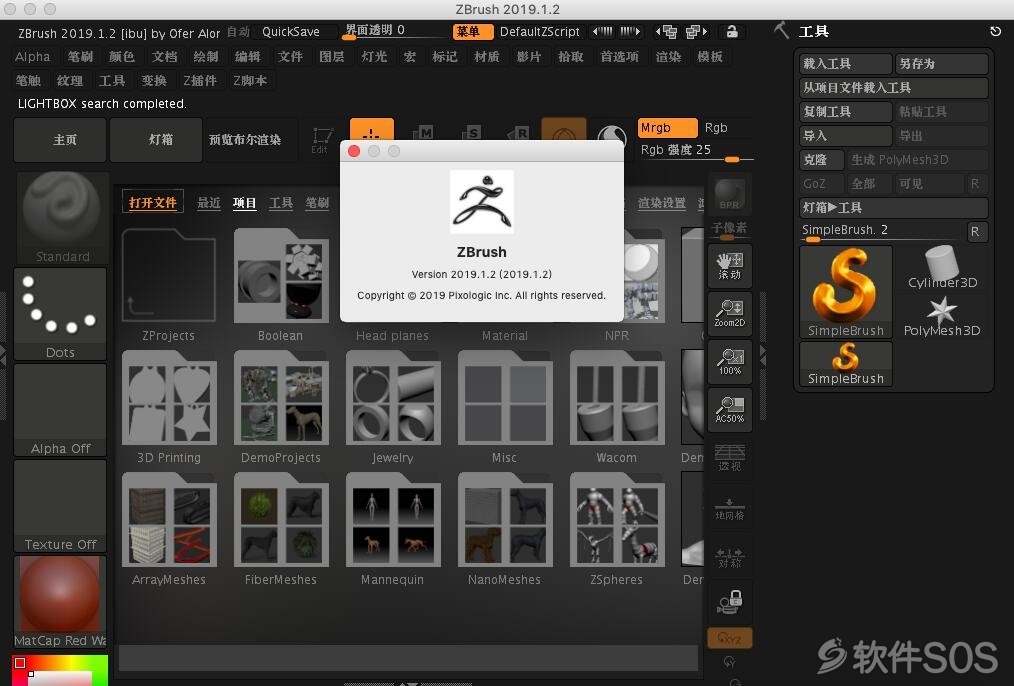Click the QuickSave button
Screen dimensions: 1014x686
point(291,31)
